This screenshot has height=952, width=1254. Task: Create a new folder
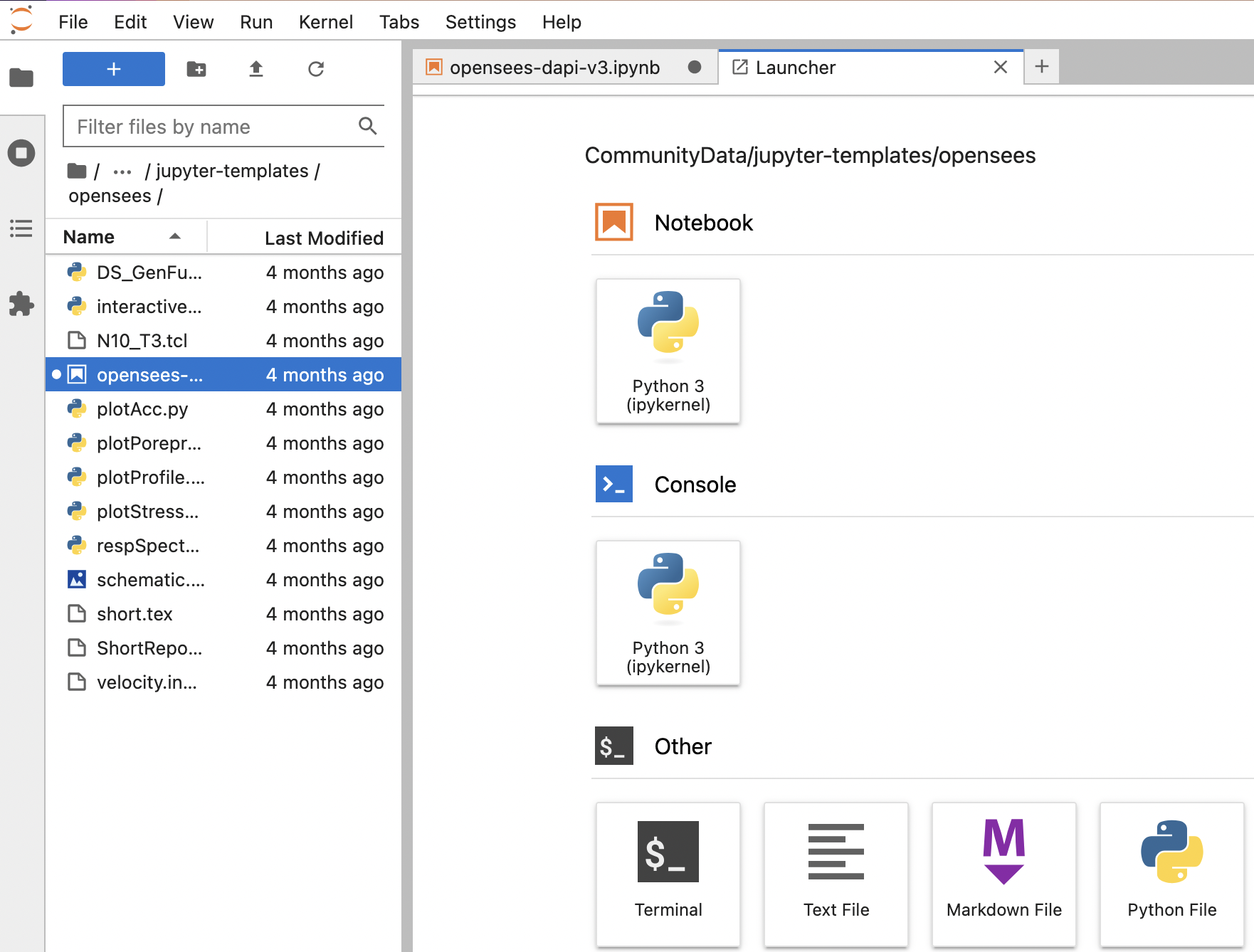tap(196, 69)
